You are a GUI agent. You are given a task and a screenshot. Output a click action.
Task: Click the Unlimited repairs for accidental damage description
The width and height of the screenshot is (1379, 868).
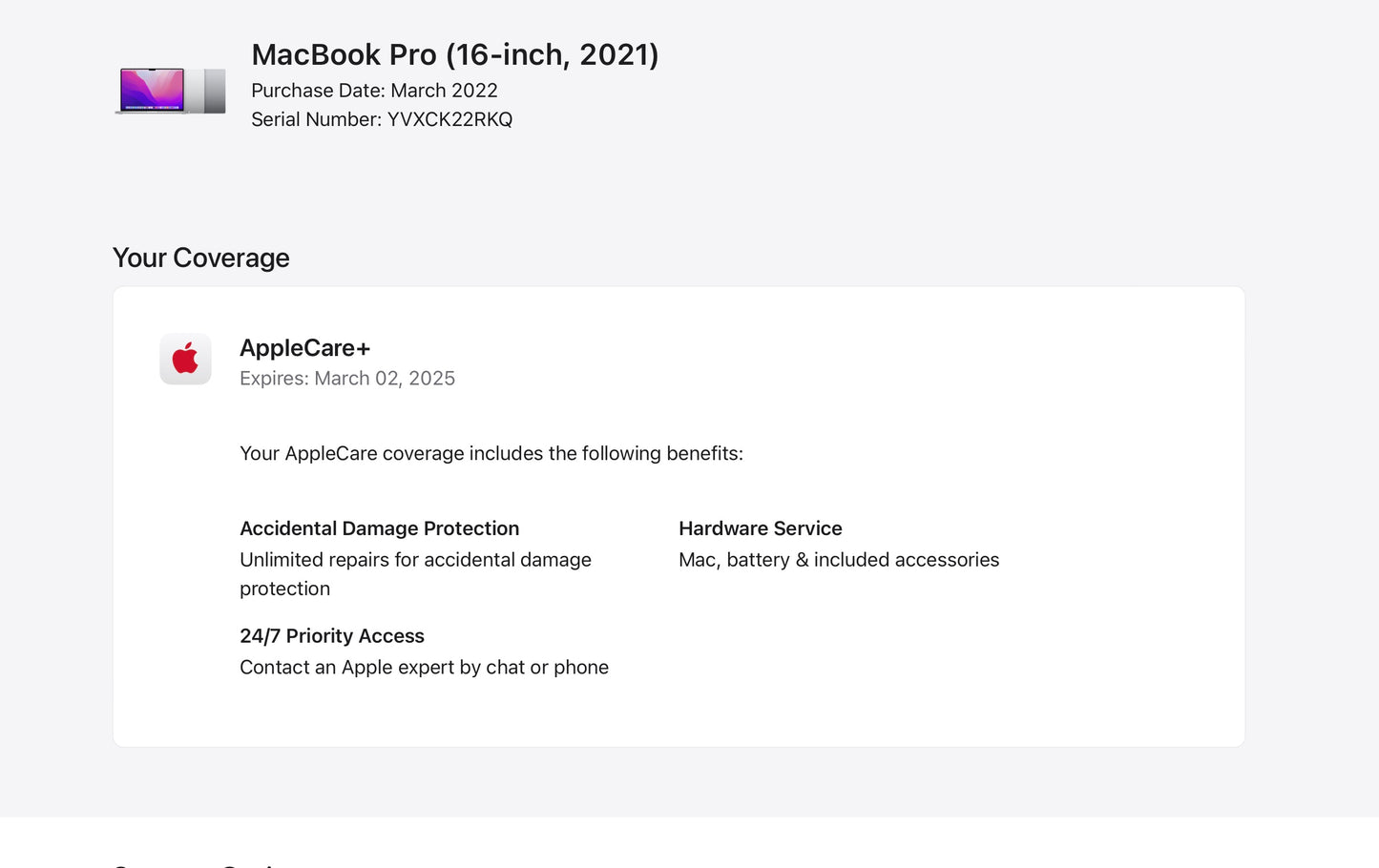point(415,560)
